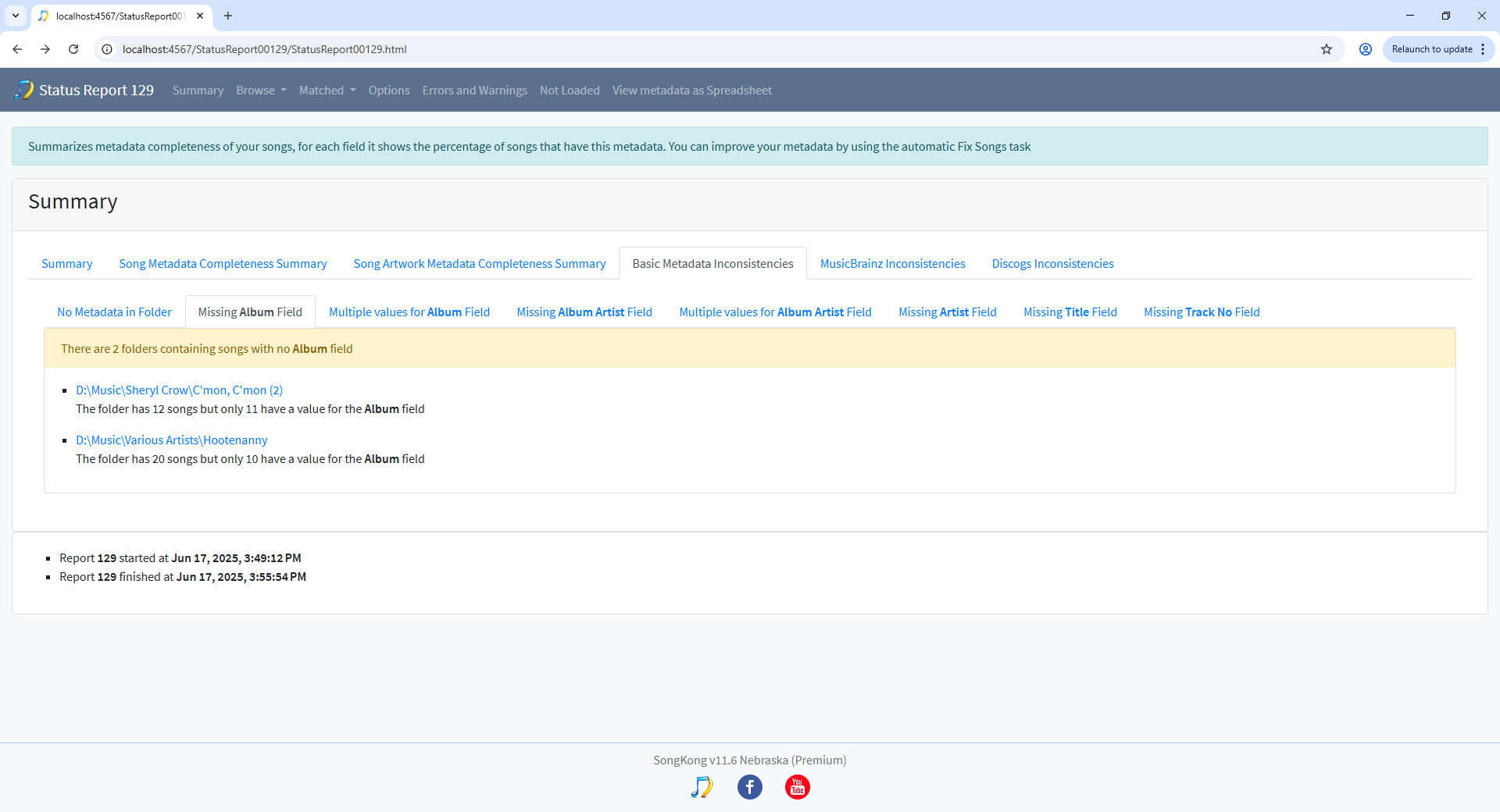Viewport: 1500px width, 812px height.
Task: Switch to Discogs Inconsistencies tab
Action: [1052, 264]
